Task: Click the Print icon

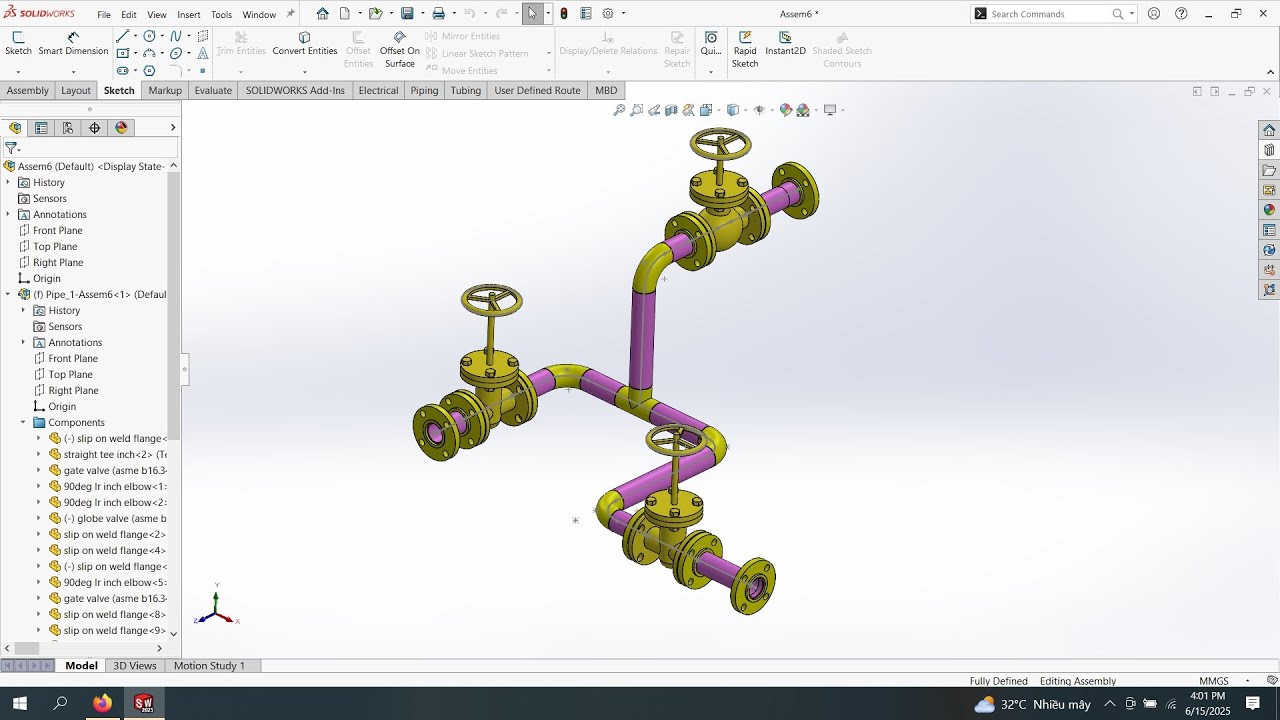Action: point(438,13)
